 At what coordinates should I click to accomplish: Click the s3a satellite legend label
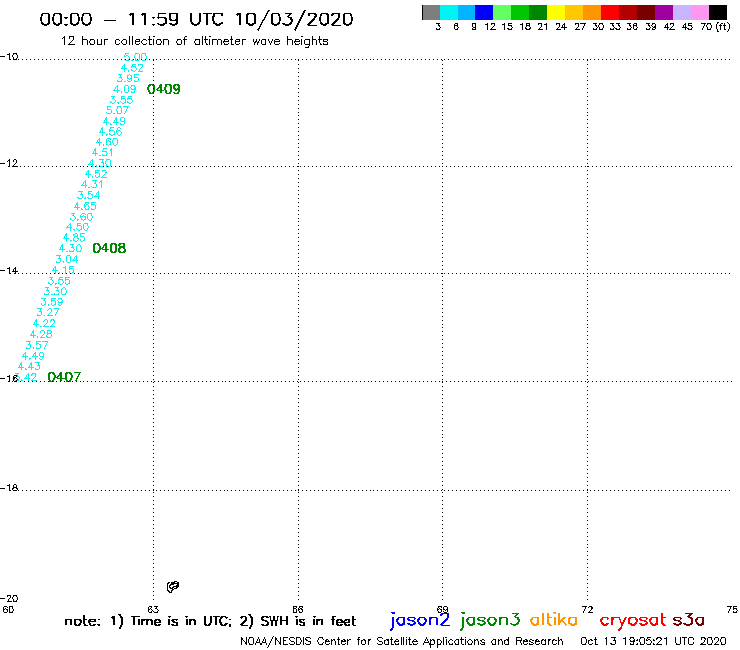pyautogui.click(x=689, y=620)
